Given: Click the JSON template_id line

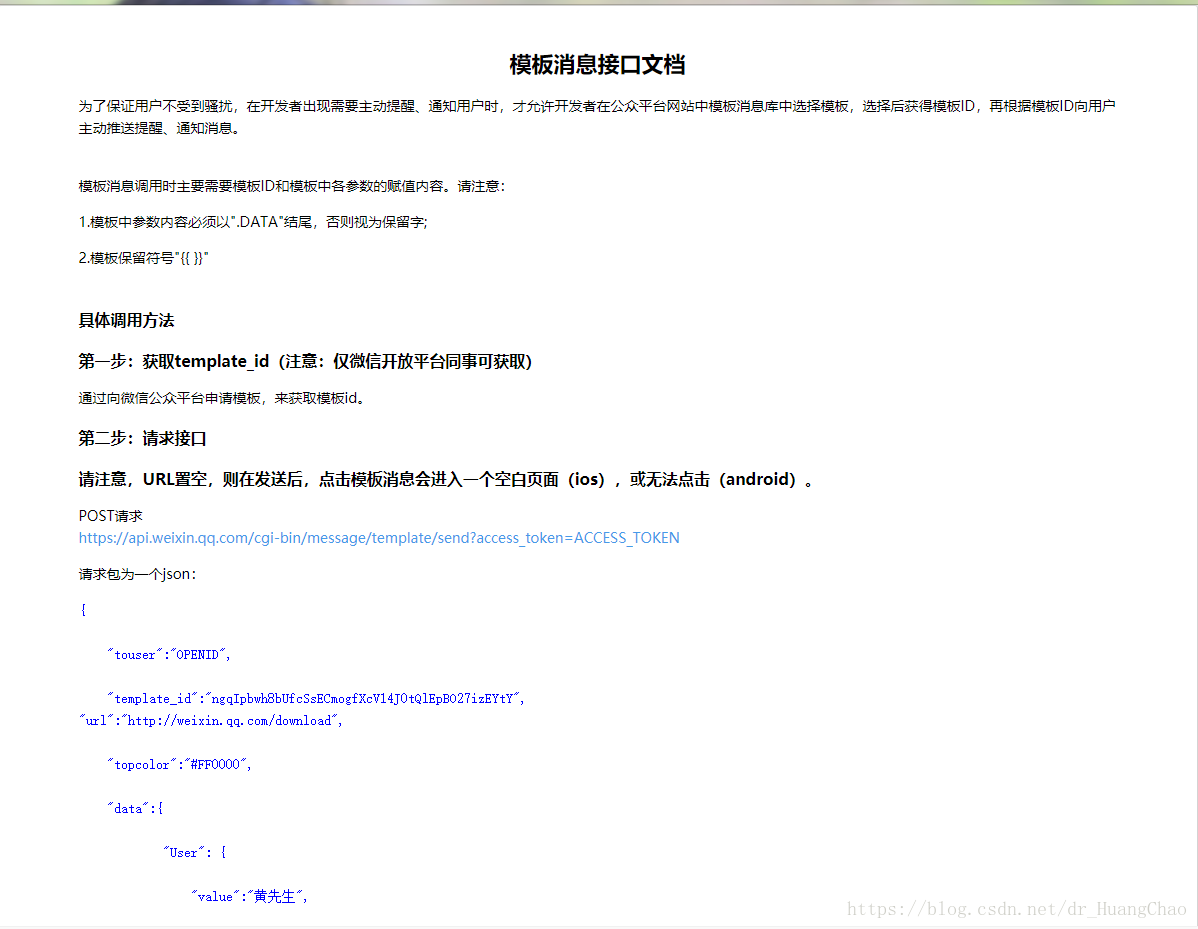Looking at the screenshot, I should pos(316,698).
